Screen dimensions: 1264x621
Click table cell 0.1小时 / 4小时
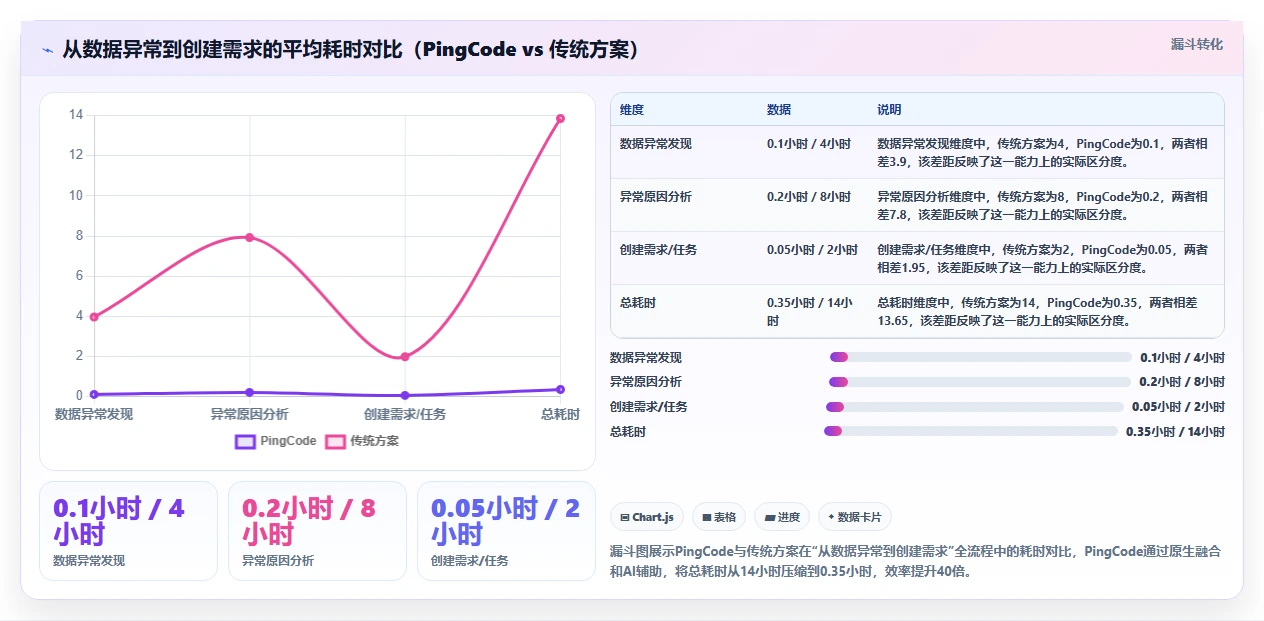pos(809,144)
